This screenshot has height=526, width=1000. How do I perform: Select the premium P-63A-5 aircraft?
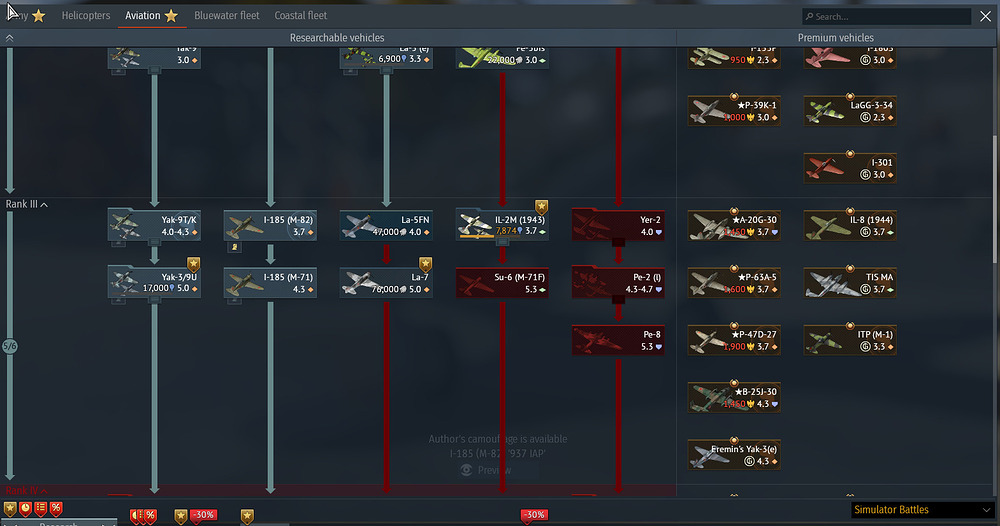734,283
